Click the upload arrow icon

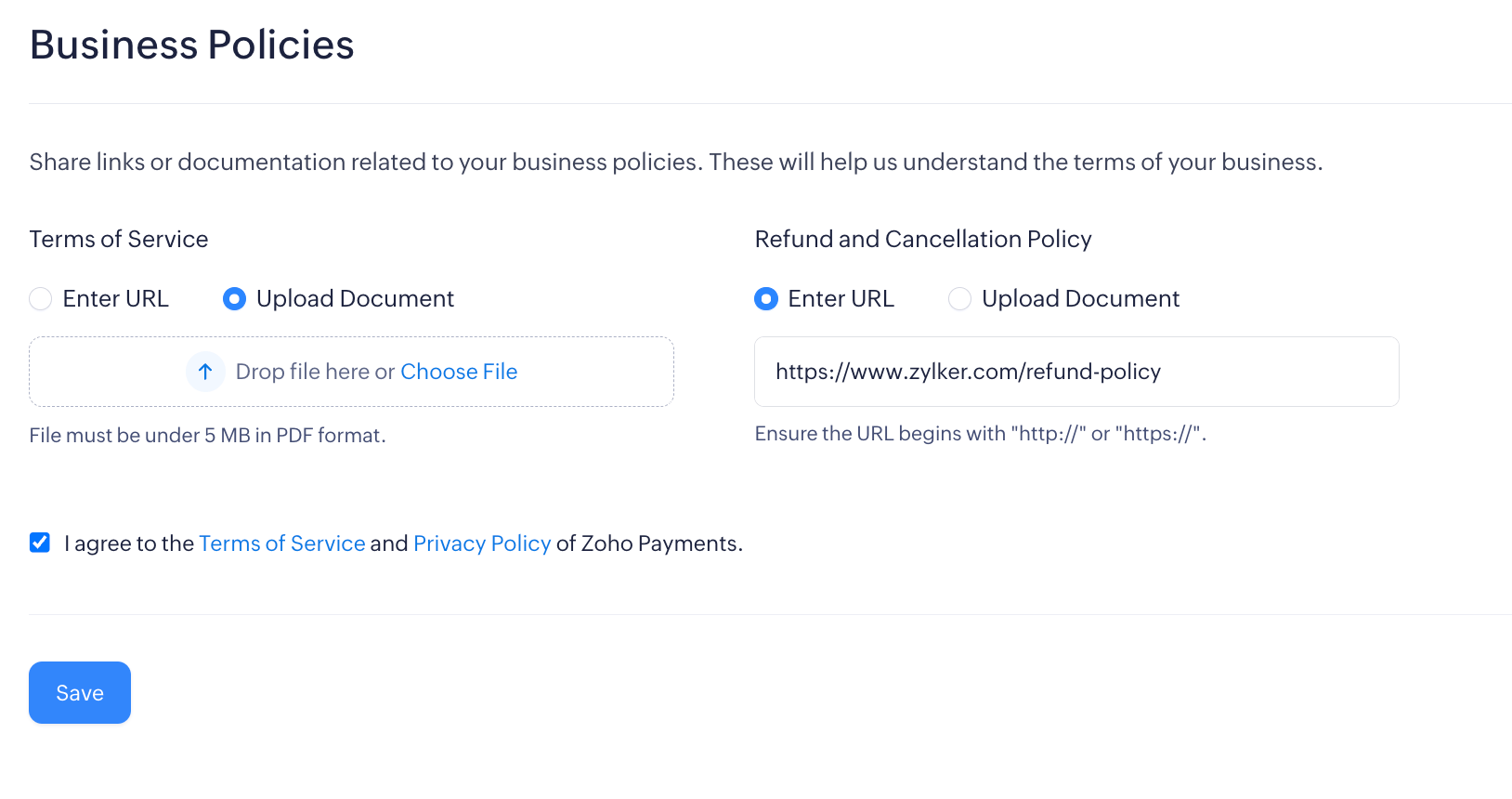[x=205, y=372]
